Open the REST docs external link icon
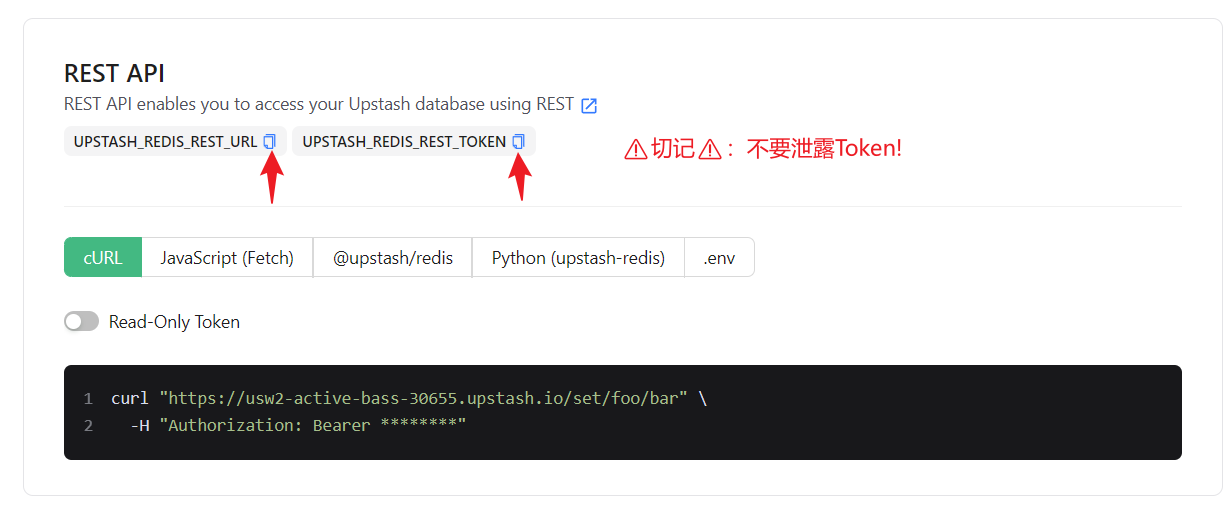1232x514 pixels. (589, 105)
